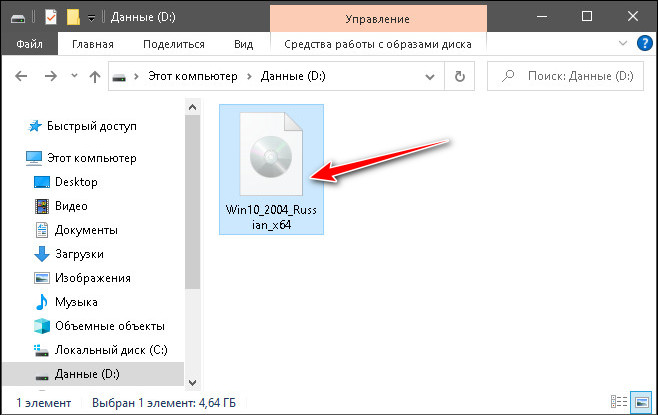Open Изображения in the navigation pane
Viewport: 658px width, 415px height.
[93, 278]
